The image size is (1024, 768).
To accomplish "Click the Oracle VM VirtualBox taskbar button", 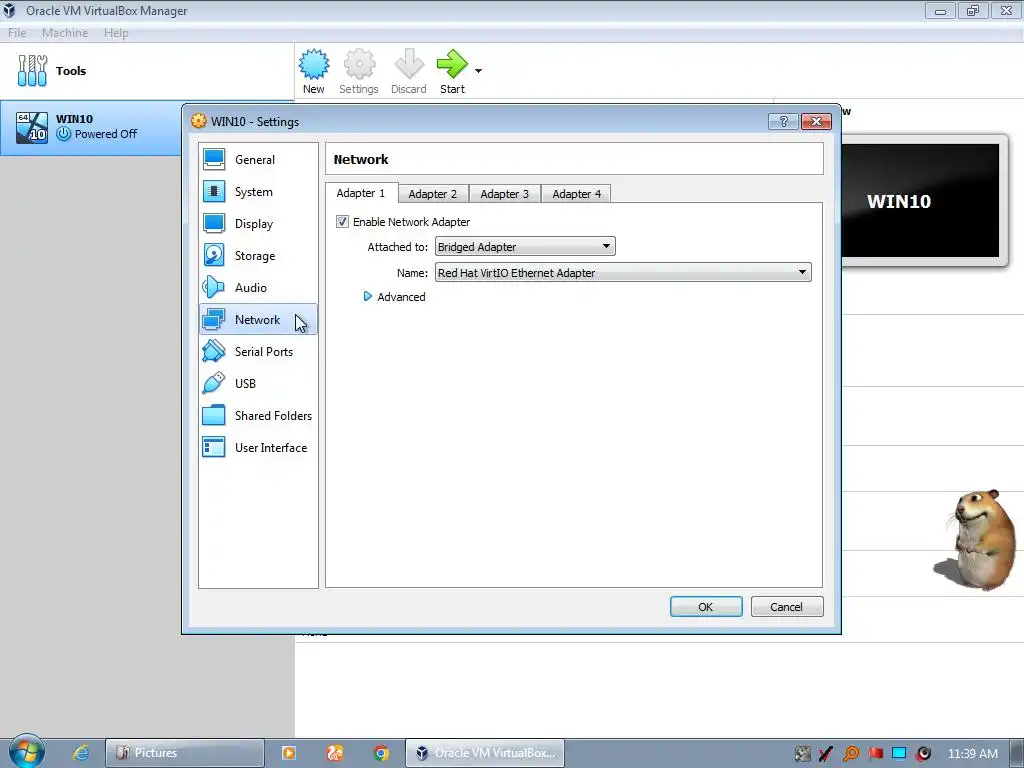I will 485,753.
